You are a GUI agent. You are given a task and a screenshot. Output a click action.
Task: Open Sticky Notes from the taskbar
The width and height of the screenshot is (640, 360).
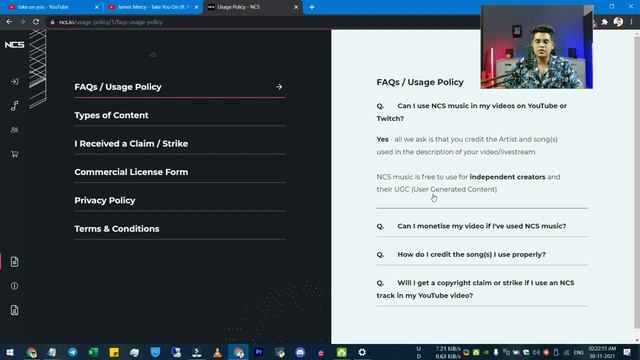[x=114, y=352]
